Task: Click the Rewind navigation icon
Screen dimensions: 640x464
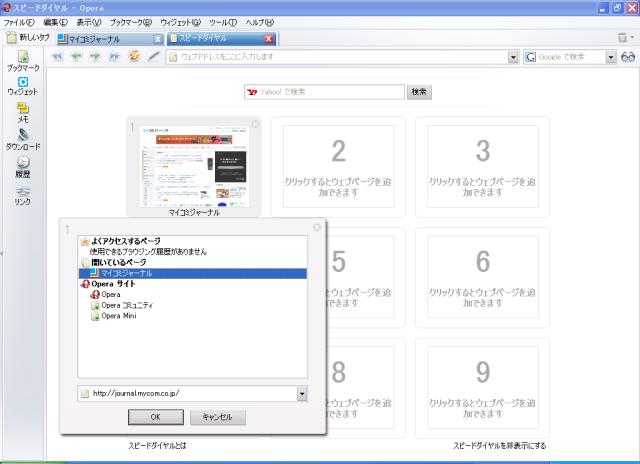Action: [57, 56]
